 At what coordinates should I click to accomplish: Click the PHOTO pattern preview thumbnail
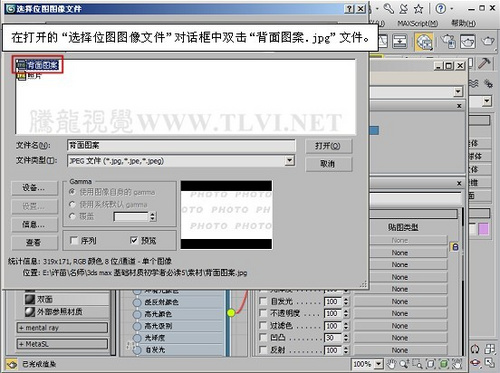[x=226, y=215]
